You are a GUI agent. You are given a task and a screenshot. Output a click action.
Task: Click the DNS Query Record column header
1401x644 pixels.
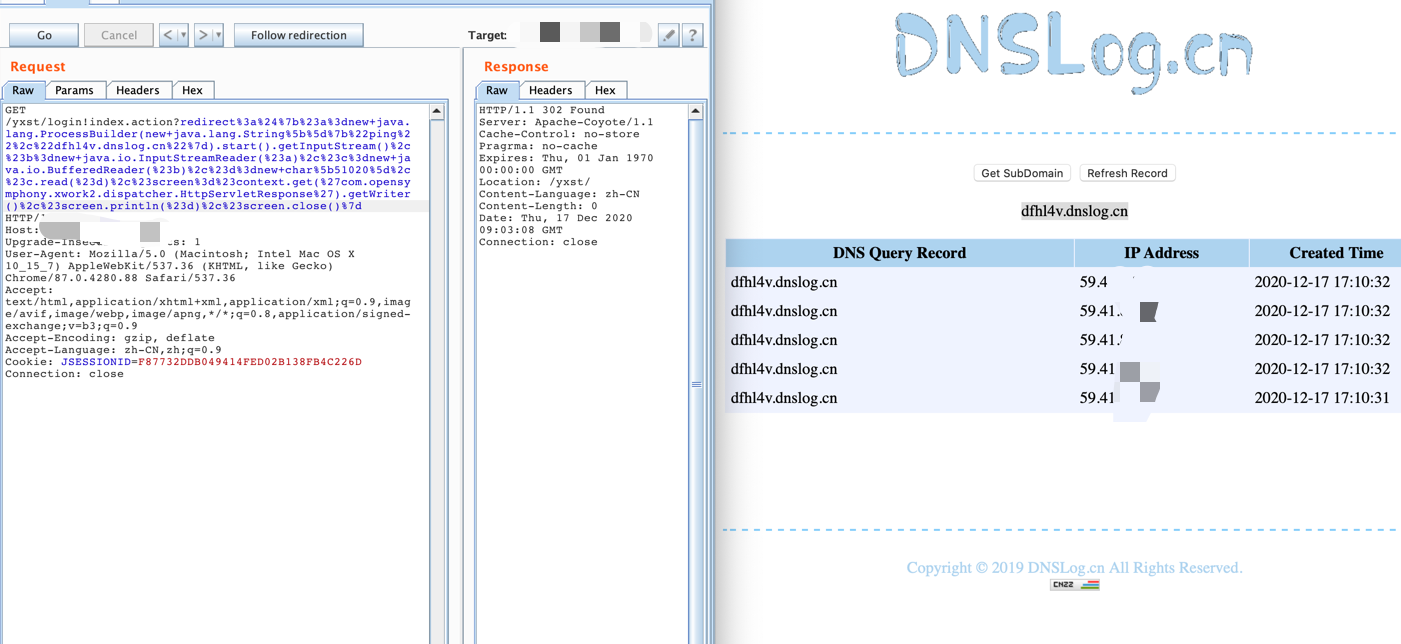coord(899,253)
